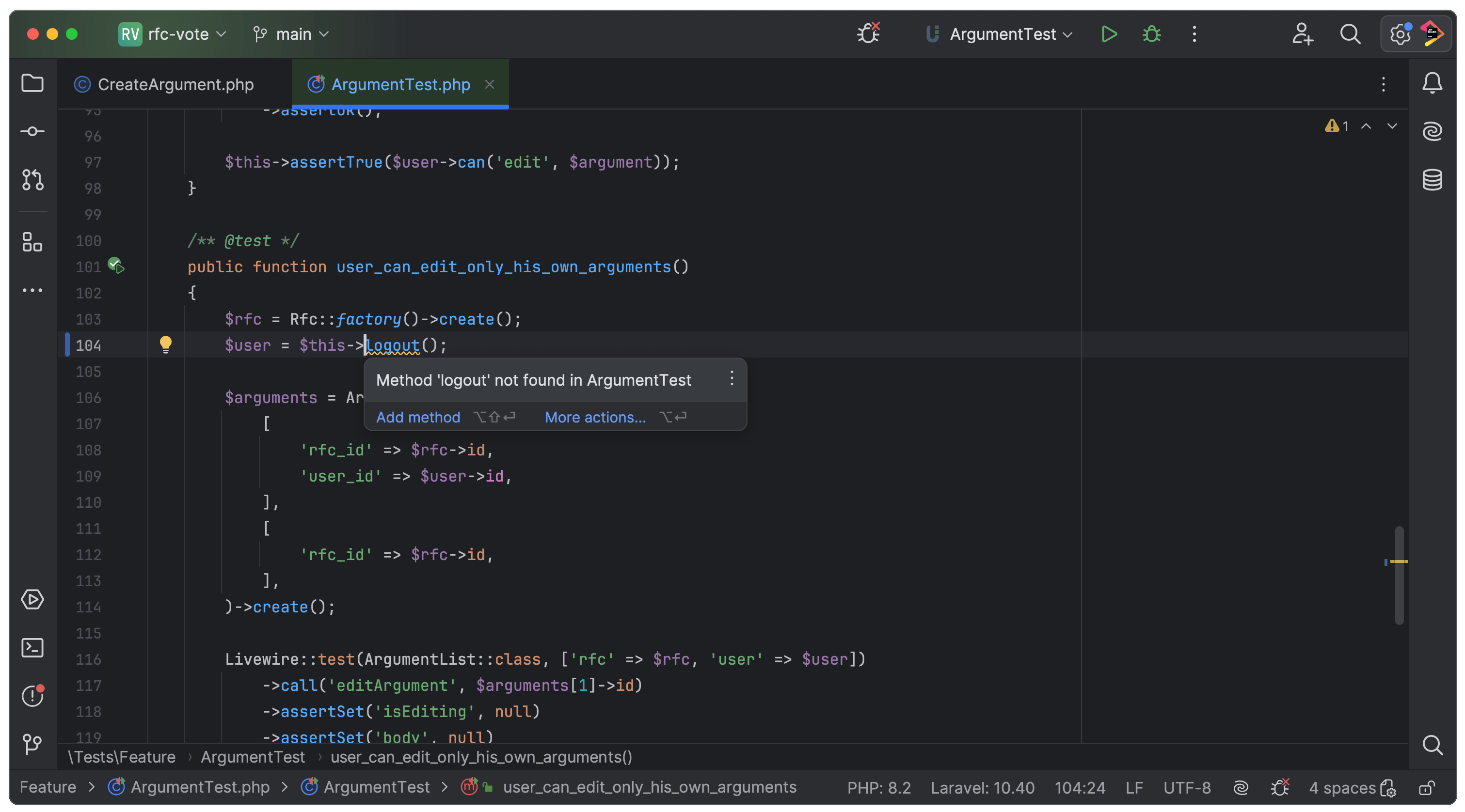This screenshot has width=1465, height=812.
Task: Toggle the read-only lock icon in the status bar
Action: pos(1426,788)
